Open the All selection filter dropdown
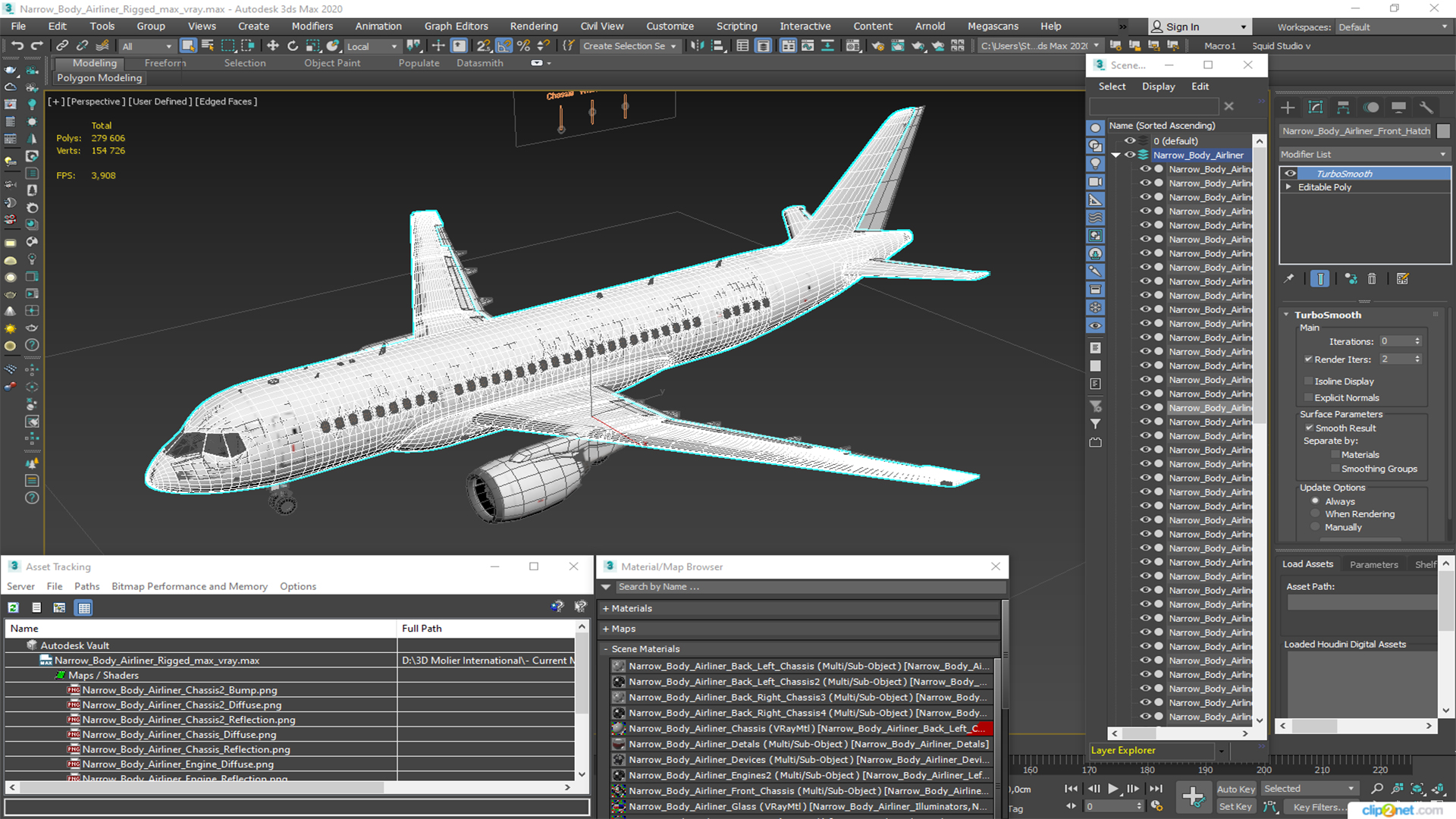This screenshot has width=1456, height=819. pos(147,46)
